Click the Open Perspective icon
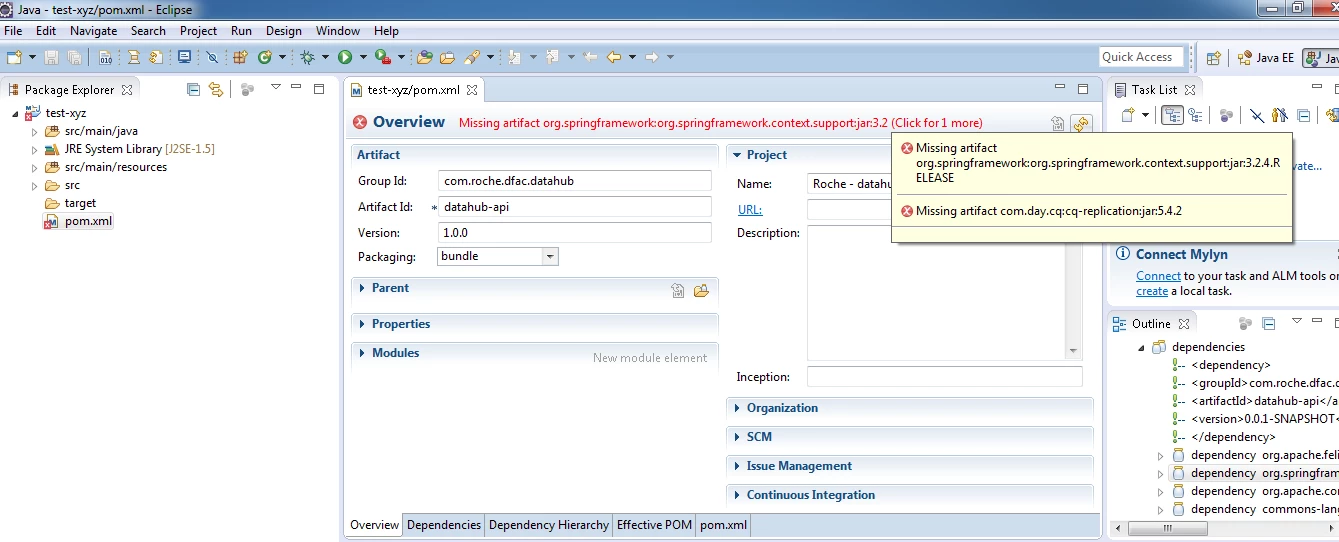 click(x=1213, y=58)
